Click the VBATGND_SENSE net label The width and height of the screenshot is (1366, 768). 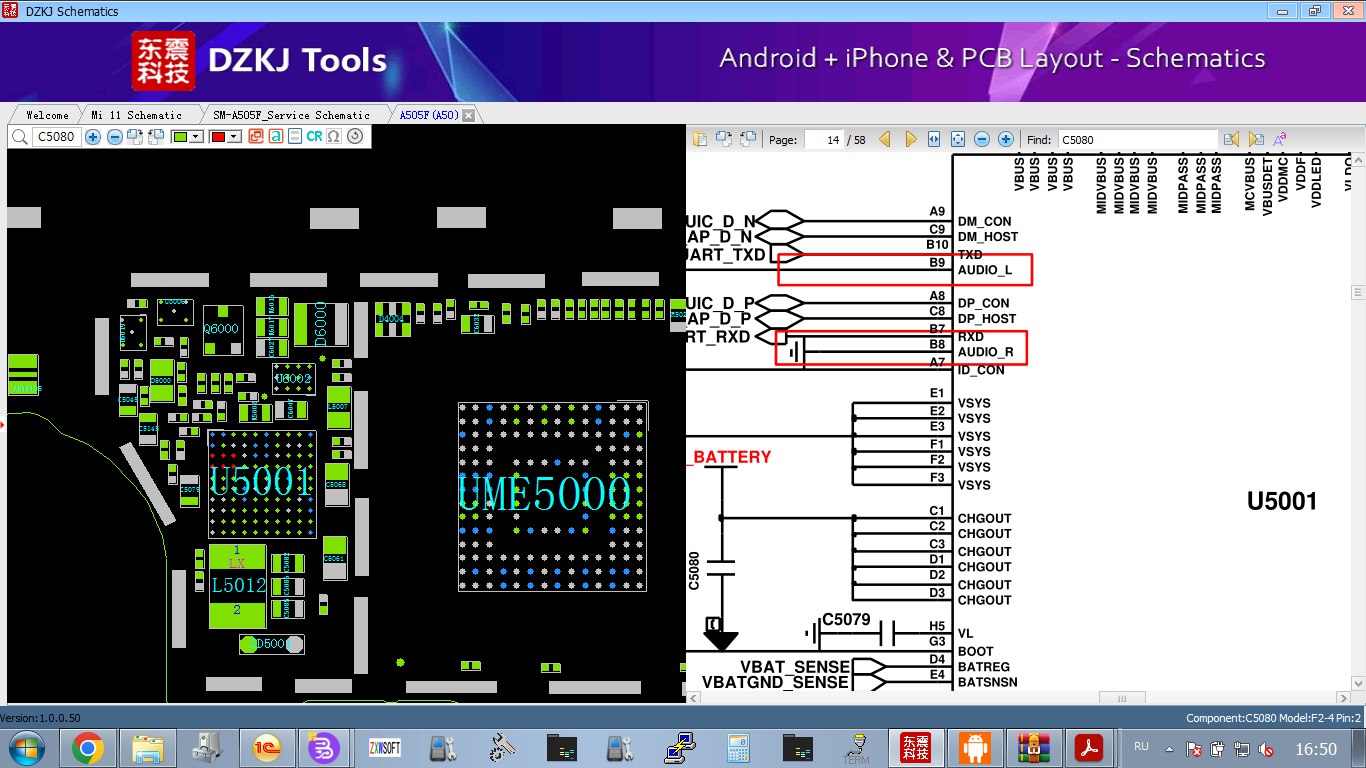pos(775,682)
